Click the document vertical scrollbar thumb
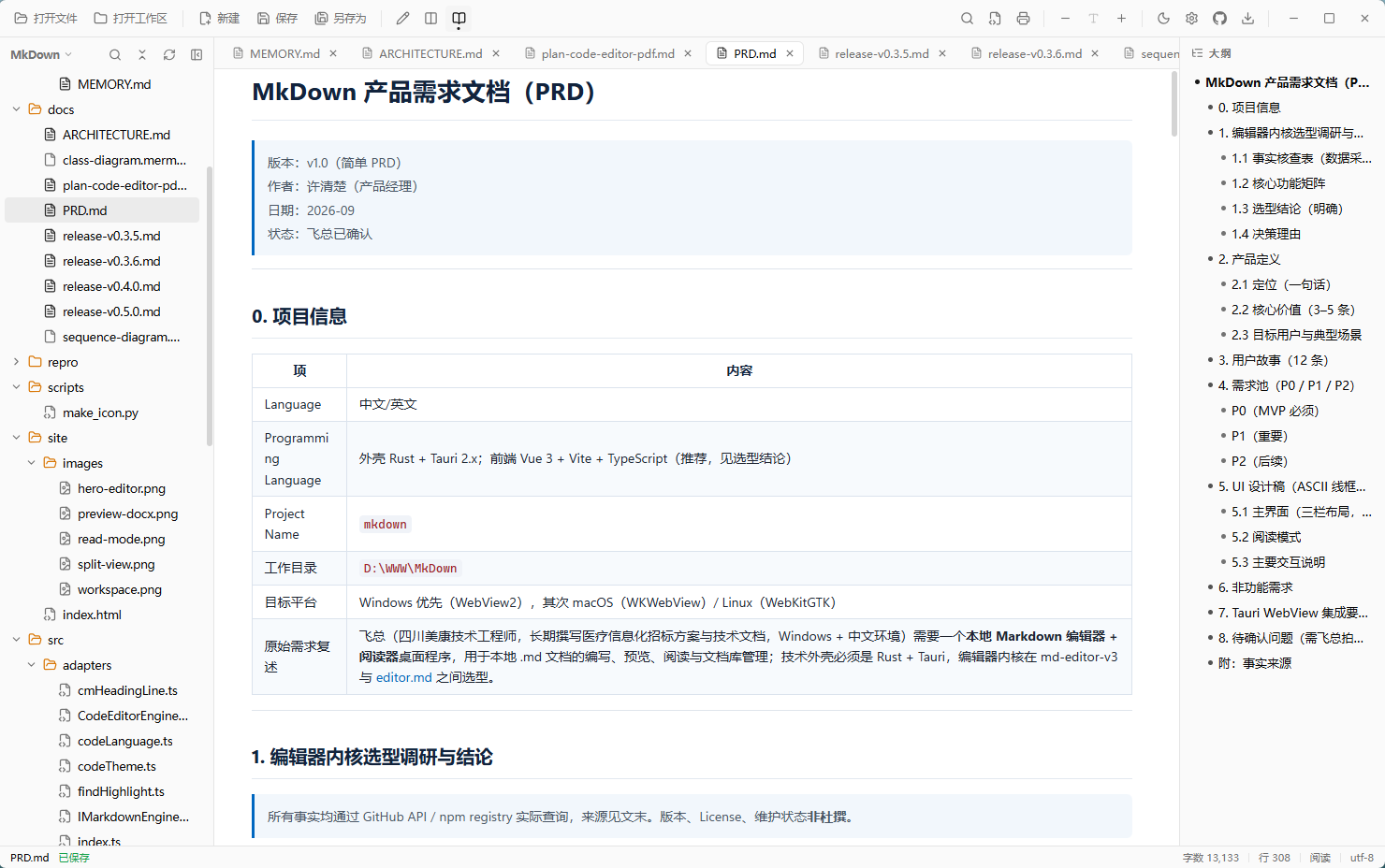Image resolution: width=1385 pixels, height=868 pixels. click(1174, 104)
